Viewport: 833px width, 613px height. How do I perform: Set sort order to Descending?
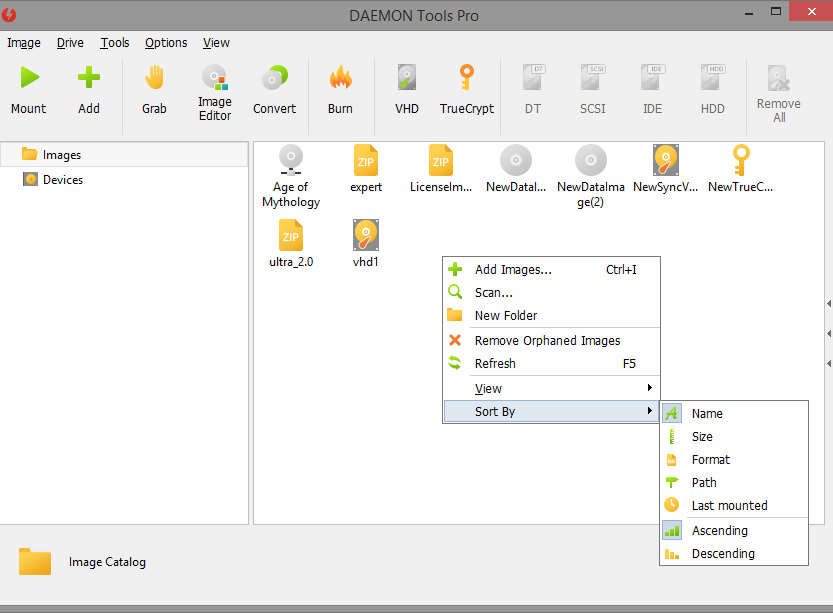click(734, 554)
